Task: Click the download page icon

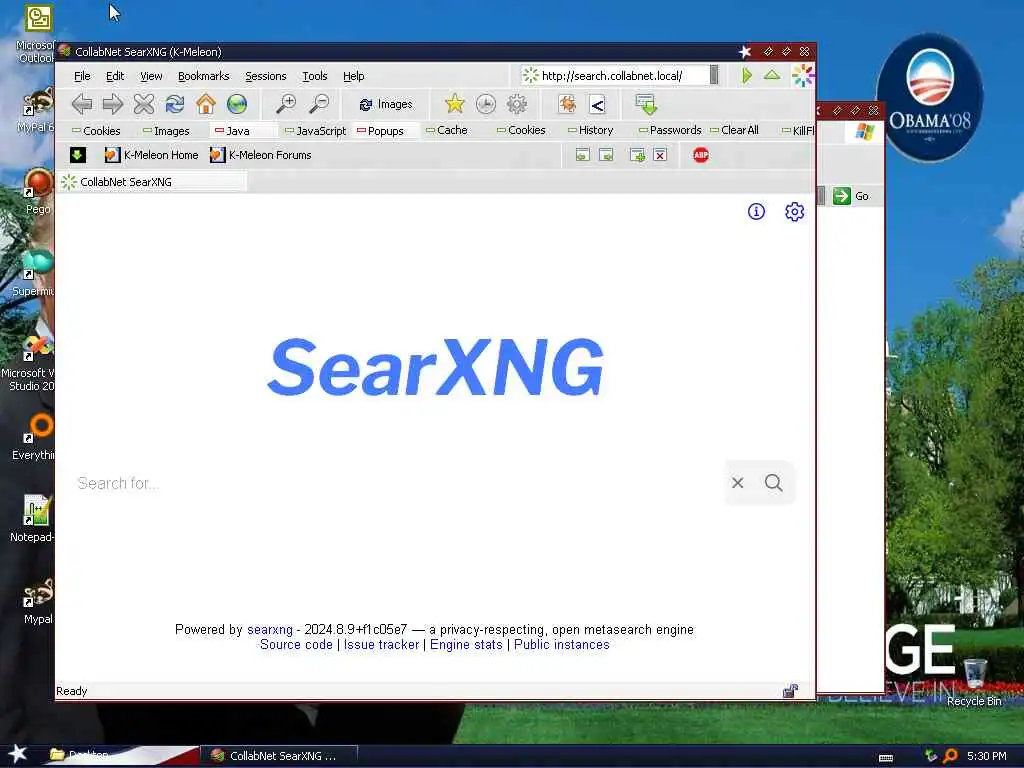Action: point(646,104)
